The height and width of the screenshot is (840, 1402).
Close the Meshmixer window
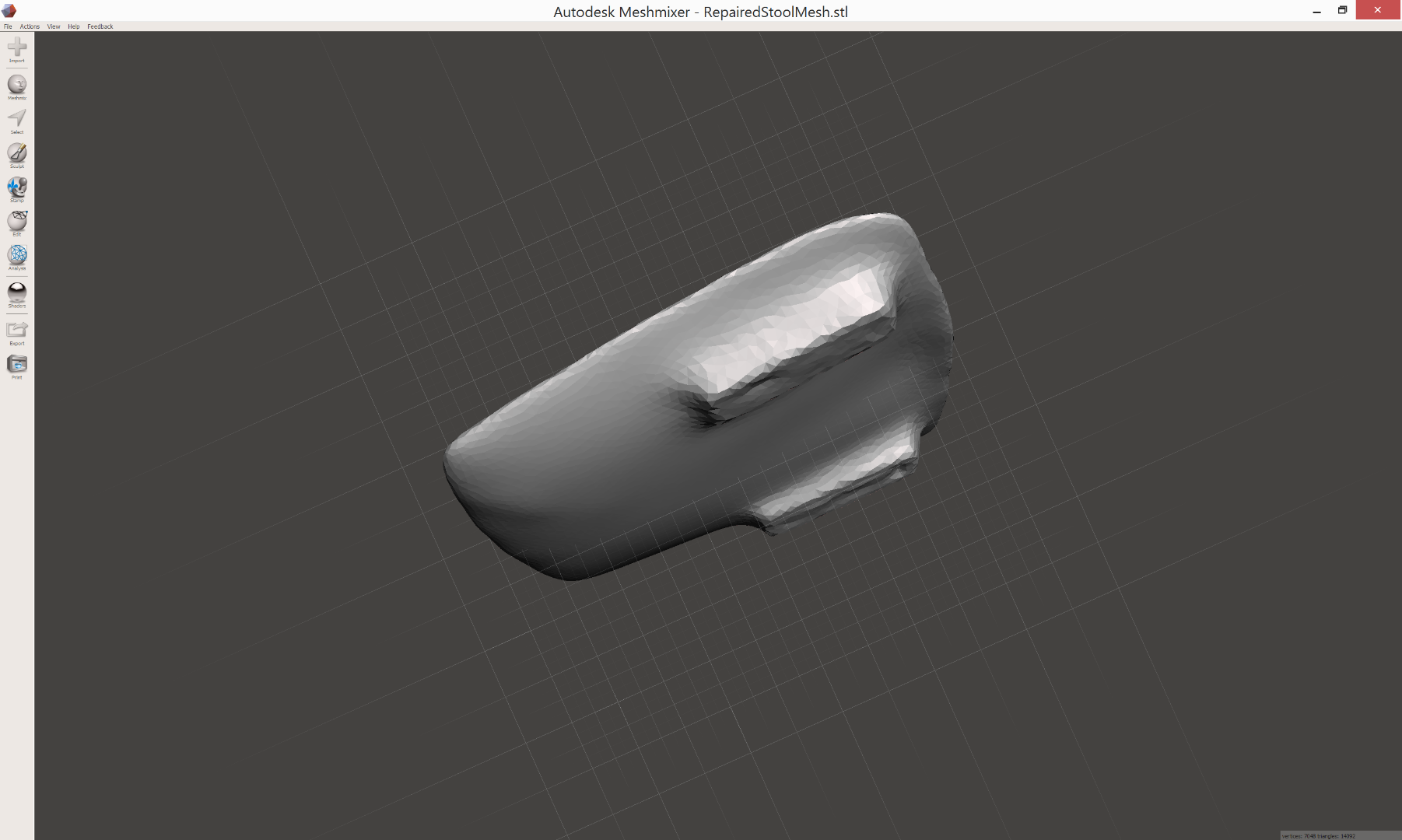coord(1378,10)
